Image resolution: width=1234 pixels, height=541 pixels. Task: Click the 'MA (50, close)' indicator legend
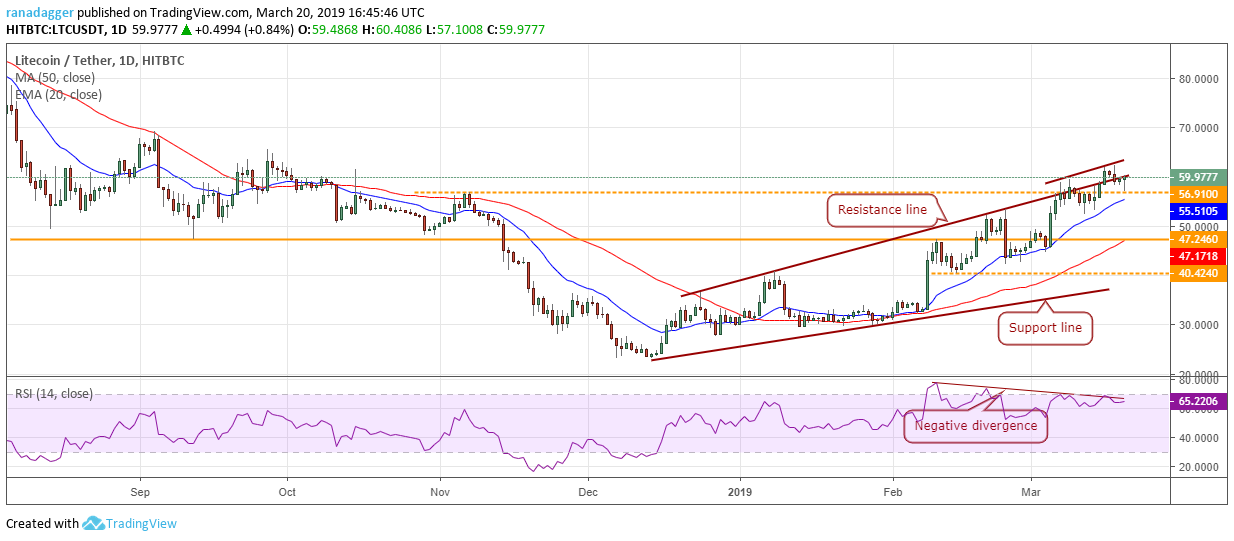tap(54, 78)
